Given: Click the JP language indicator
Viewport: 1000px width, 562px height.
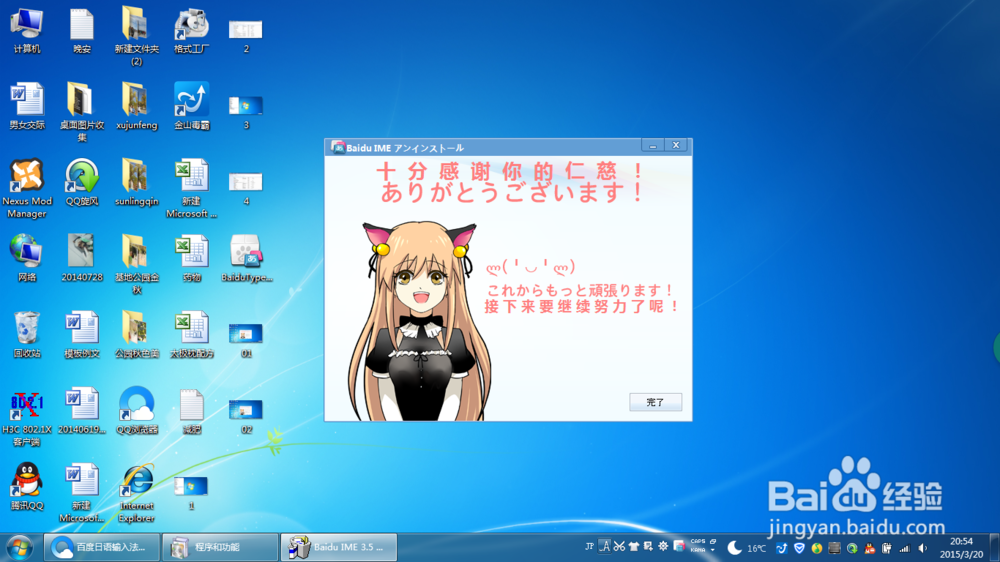Looking at the screenshot, I should pos(589,547).
